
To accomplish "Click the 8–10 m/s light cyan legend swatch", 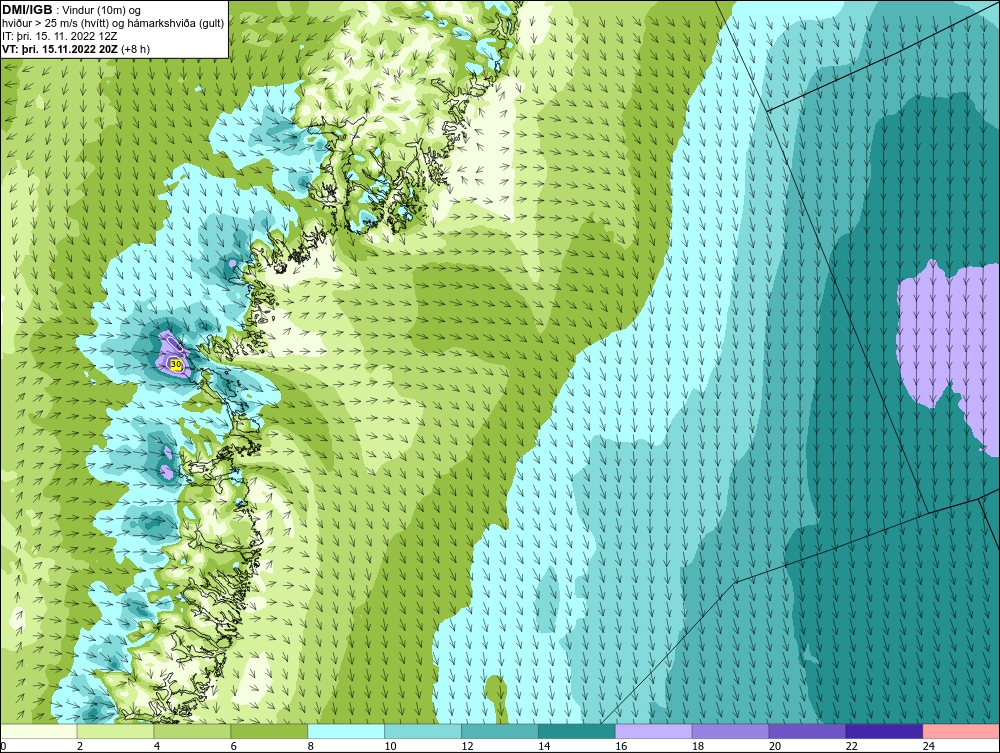I will [346, 731].
